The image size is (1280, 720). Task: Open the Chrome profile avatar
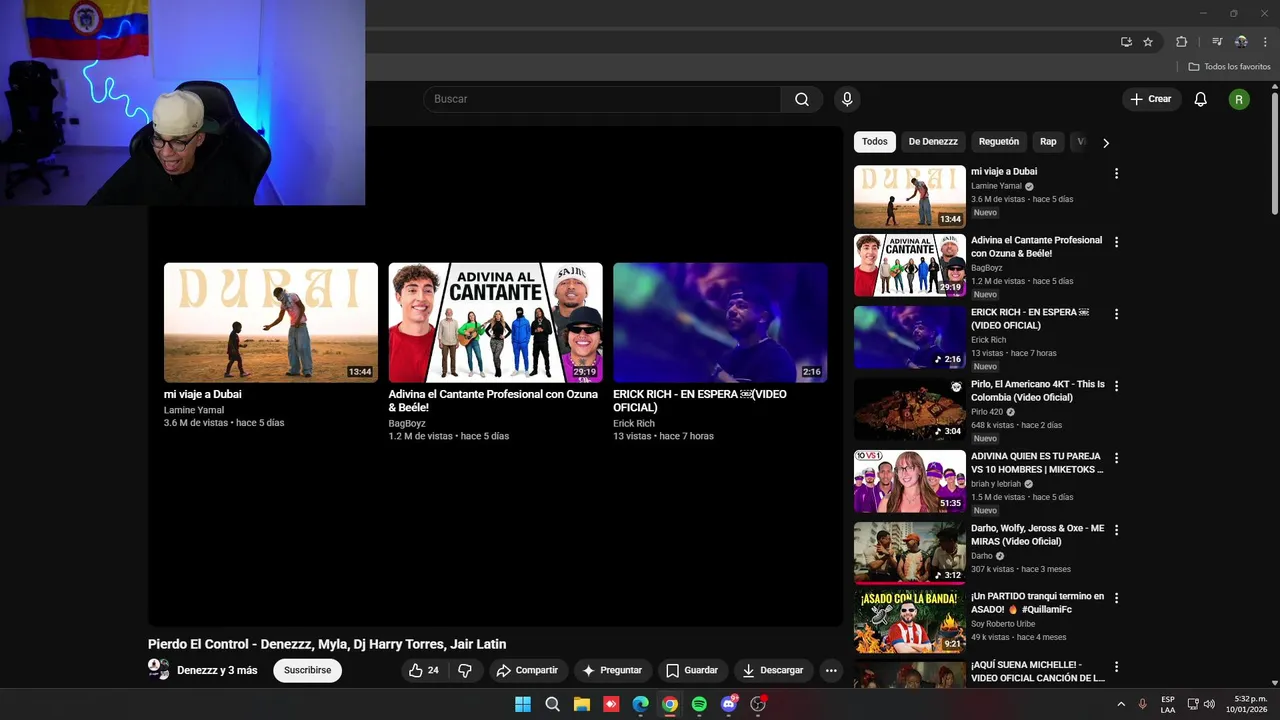point(1241,42)
